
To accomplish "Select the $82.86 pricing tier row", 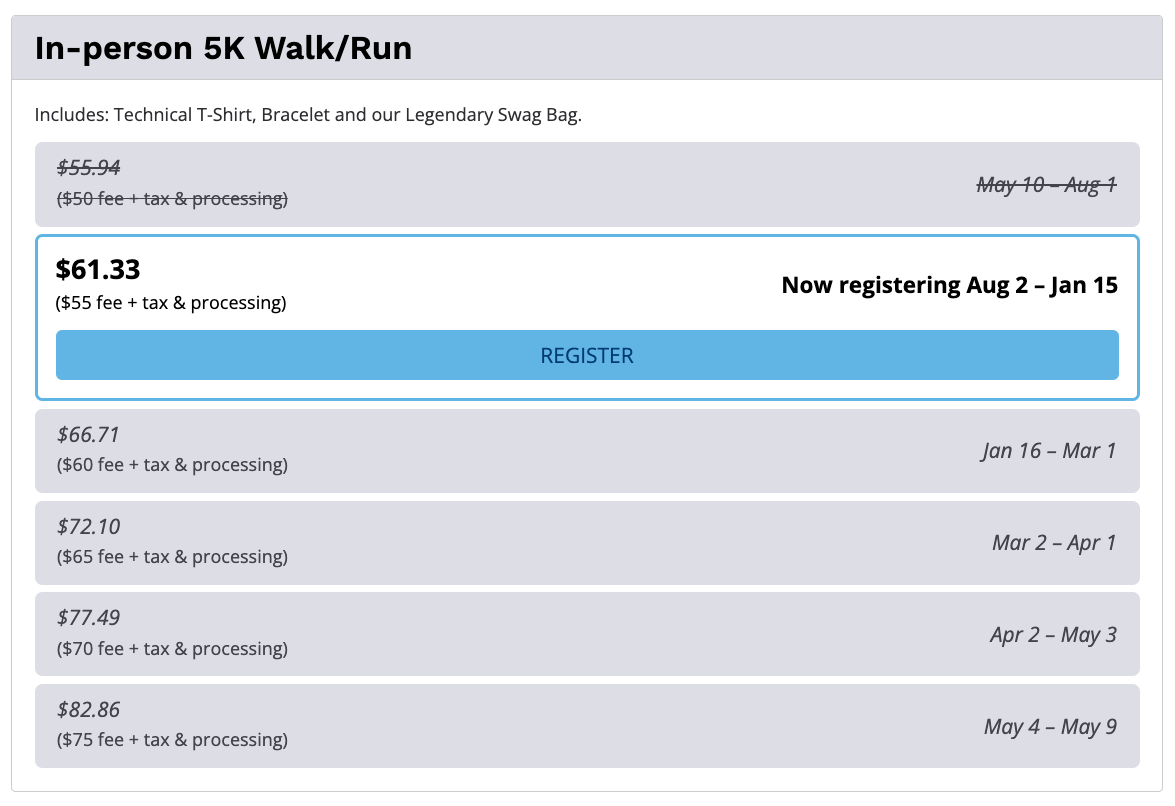I will pos(587,726).
